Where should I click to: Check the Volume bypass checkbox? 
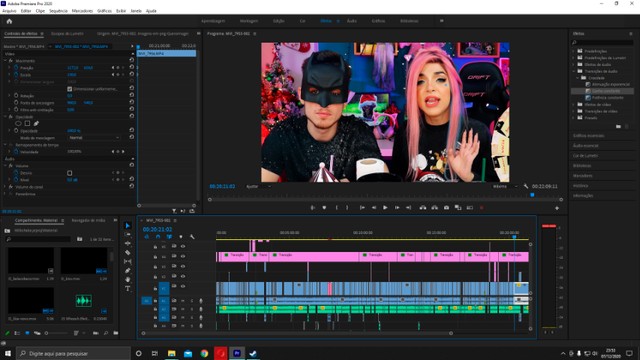[x=69, y=173]
